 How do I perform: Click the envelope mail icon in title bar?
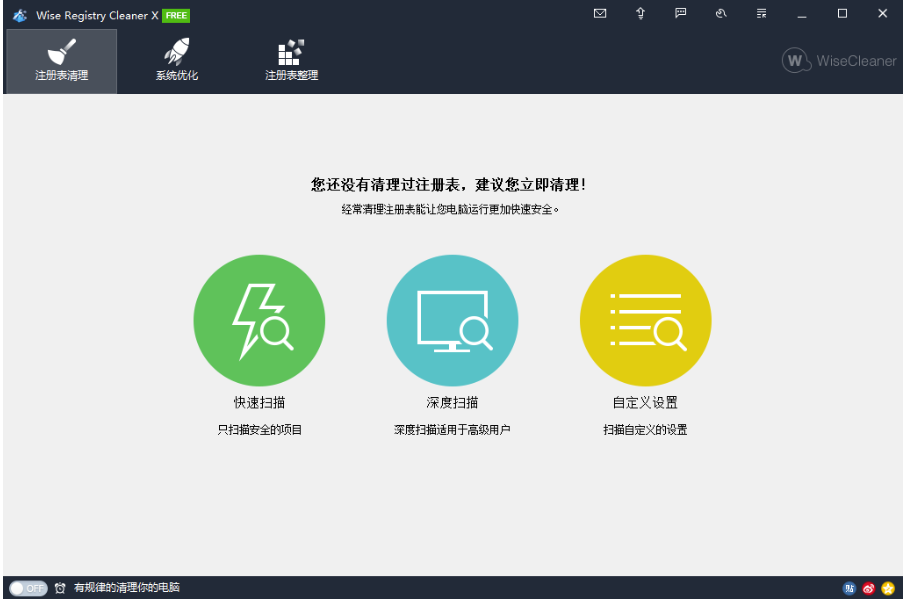(600, 13)
